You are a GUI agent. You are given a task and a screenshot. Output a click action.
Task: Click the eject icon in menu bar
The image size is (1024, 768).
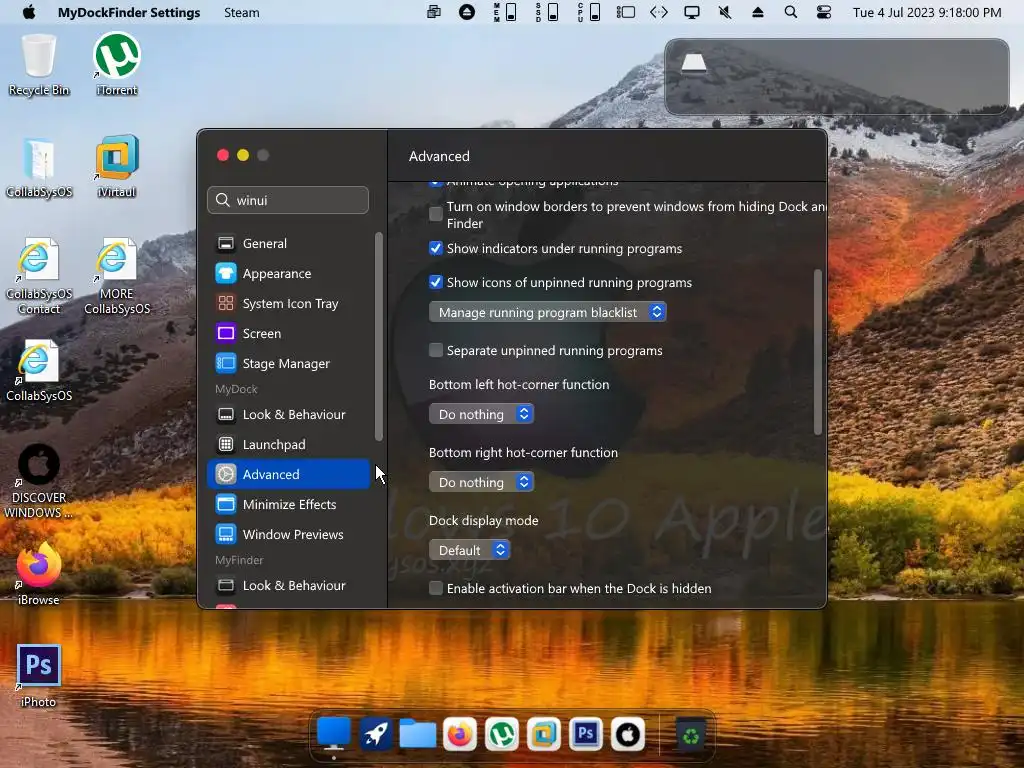point(758,12)
